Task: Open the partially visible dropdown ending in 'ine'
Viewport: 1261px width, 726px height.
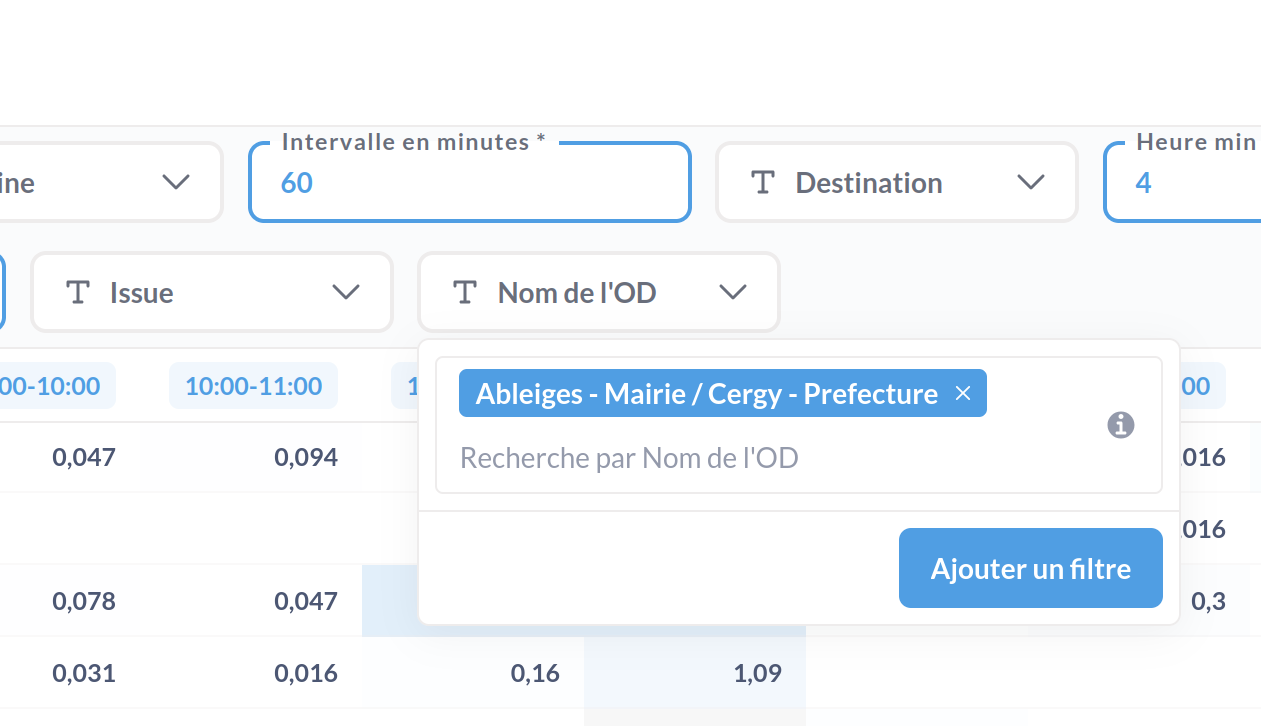Action: pyautogui.click(x=111, y=182)
